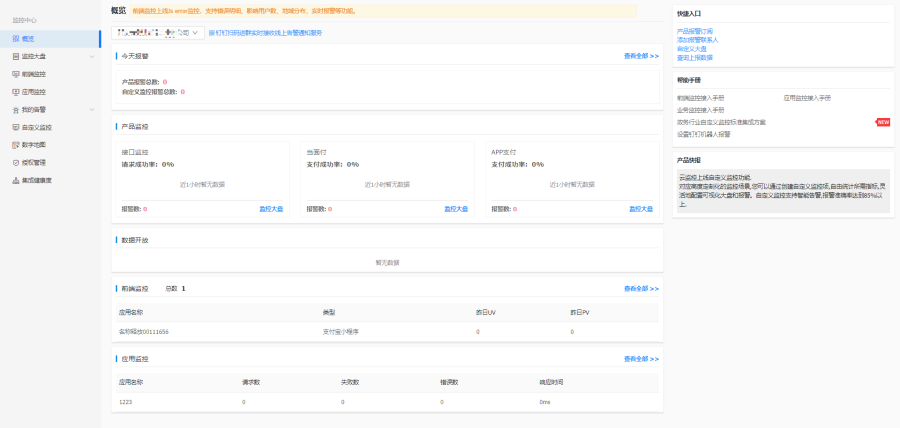Open the application selector dropdown at top
The width and height of the screenshot is (900, 428).
pos(158,33)
